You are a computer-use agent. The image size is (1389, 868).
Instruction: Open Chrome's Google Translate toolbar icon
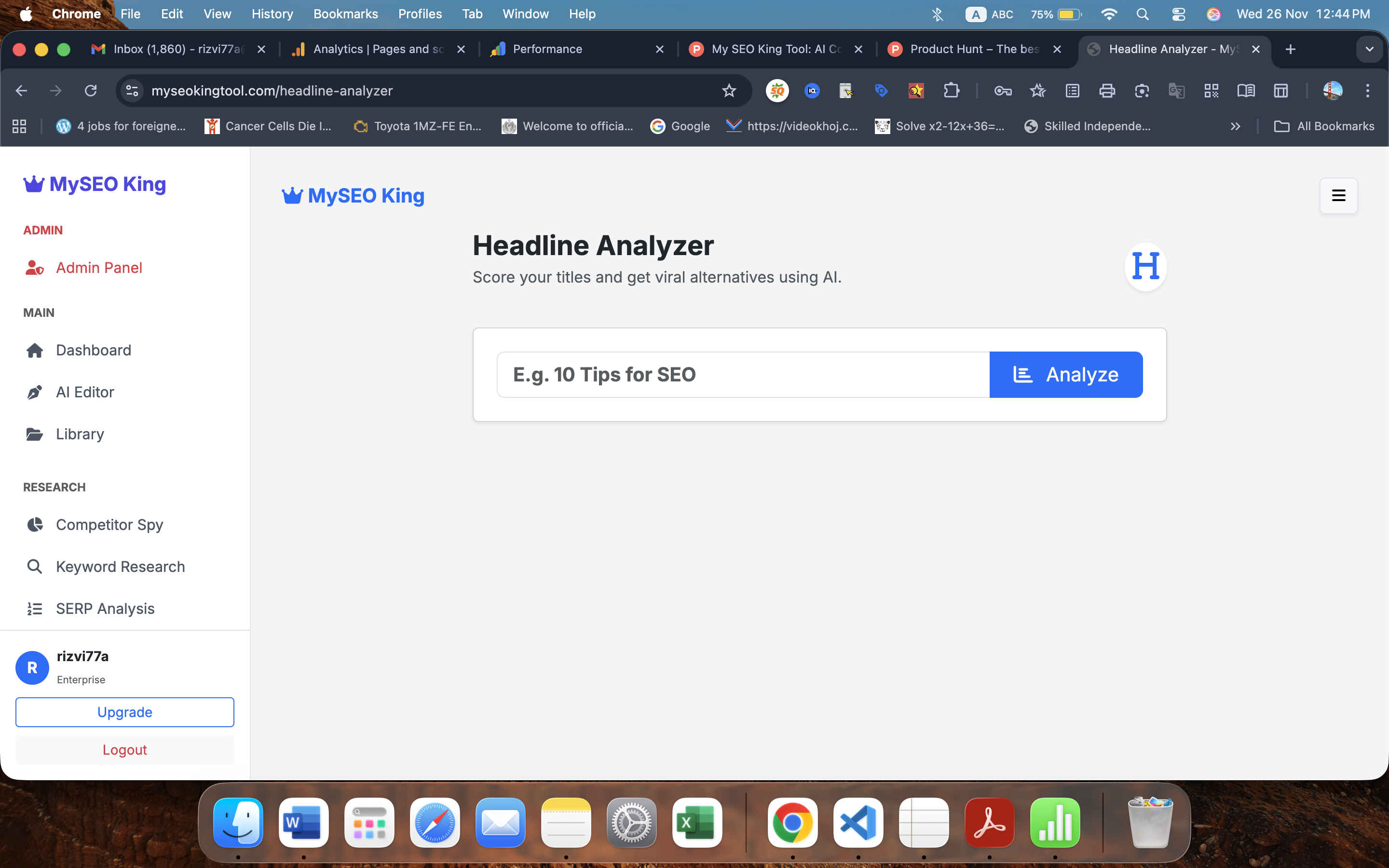coord(1177,91)
